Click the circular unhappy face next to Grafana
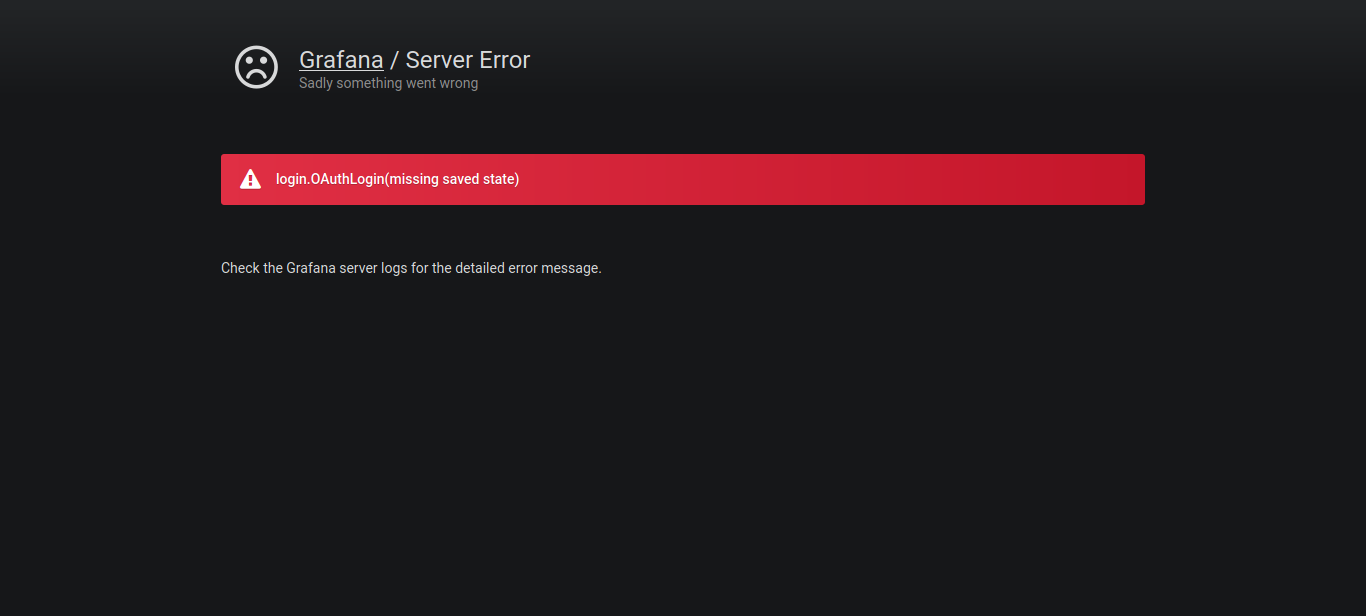Screen dimensions: 1366x616 pyautogui.click(x=256, y=67)
